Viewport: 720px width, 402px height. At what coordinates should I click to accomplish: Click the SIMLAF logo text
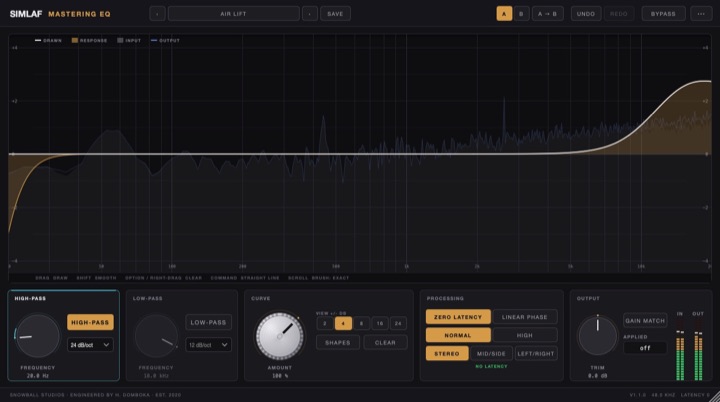click(x=26, y=14)
